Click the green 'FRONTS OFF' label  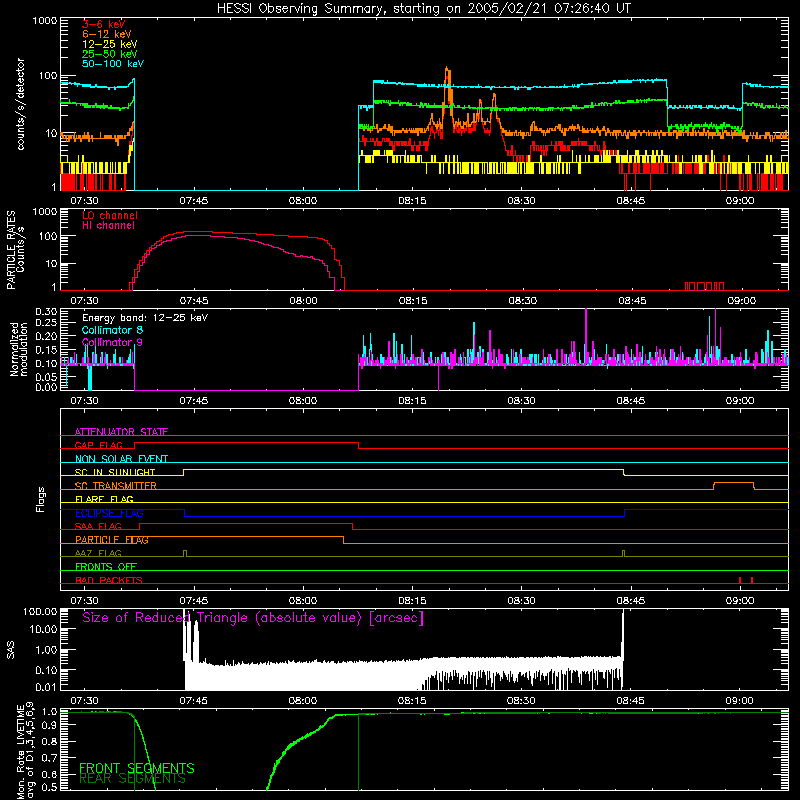pyautogui.click(x=106, y=566)
